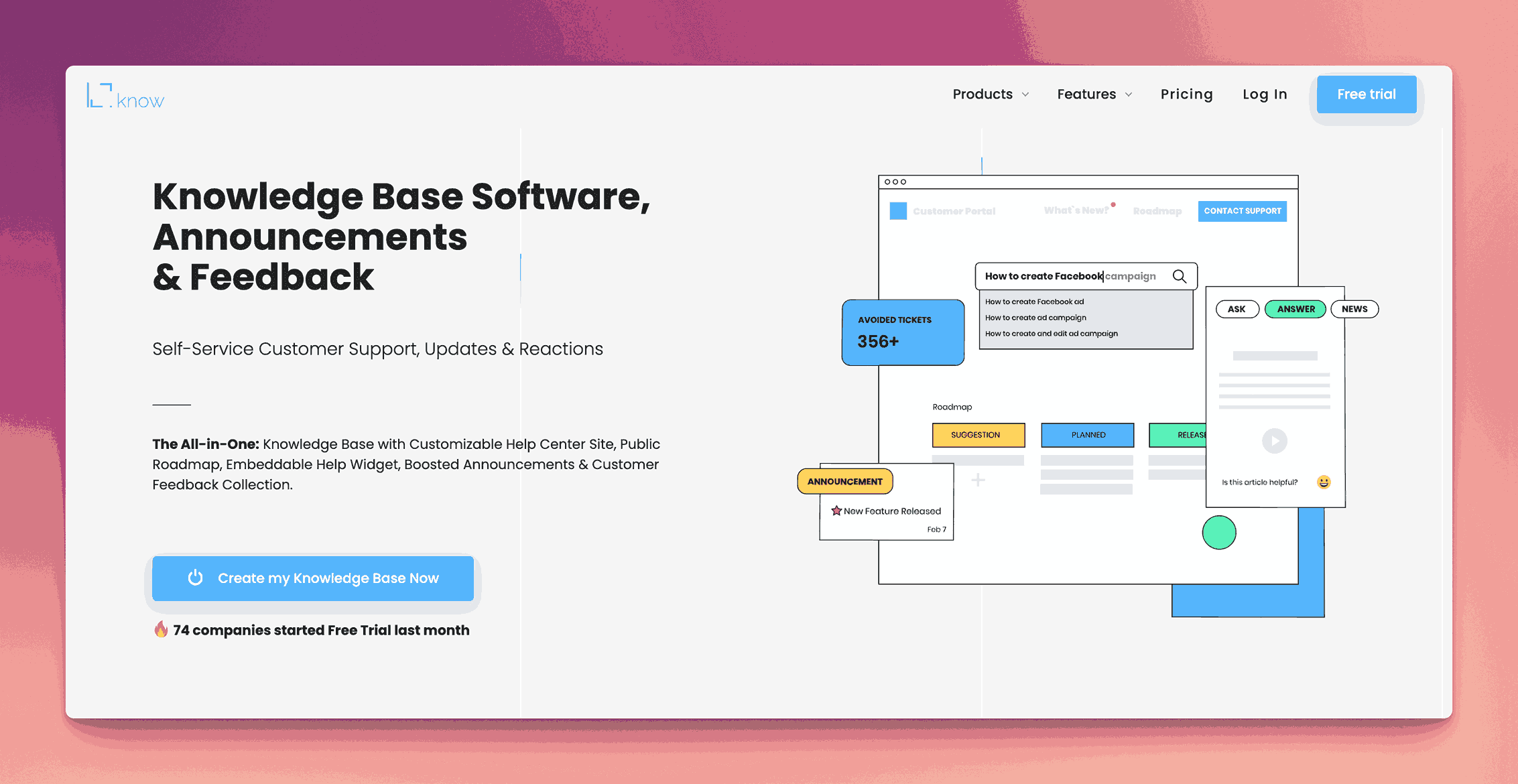This screenshot has width=1518, height=784.
Task: Click the fire emoji icon
Action: coord(161,629)
